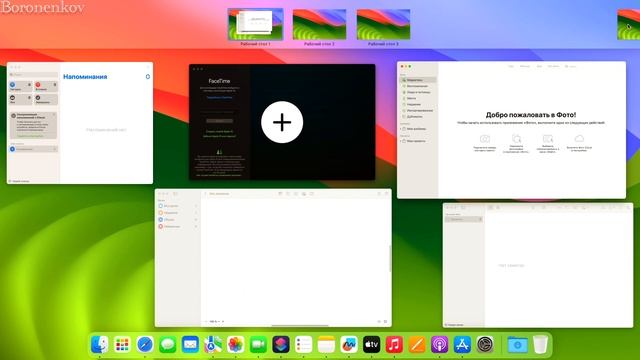
Task: Open FaceTime icon in the Dock
Action: click(x=258, y=345)
